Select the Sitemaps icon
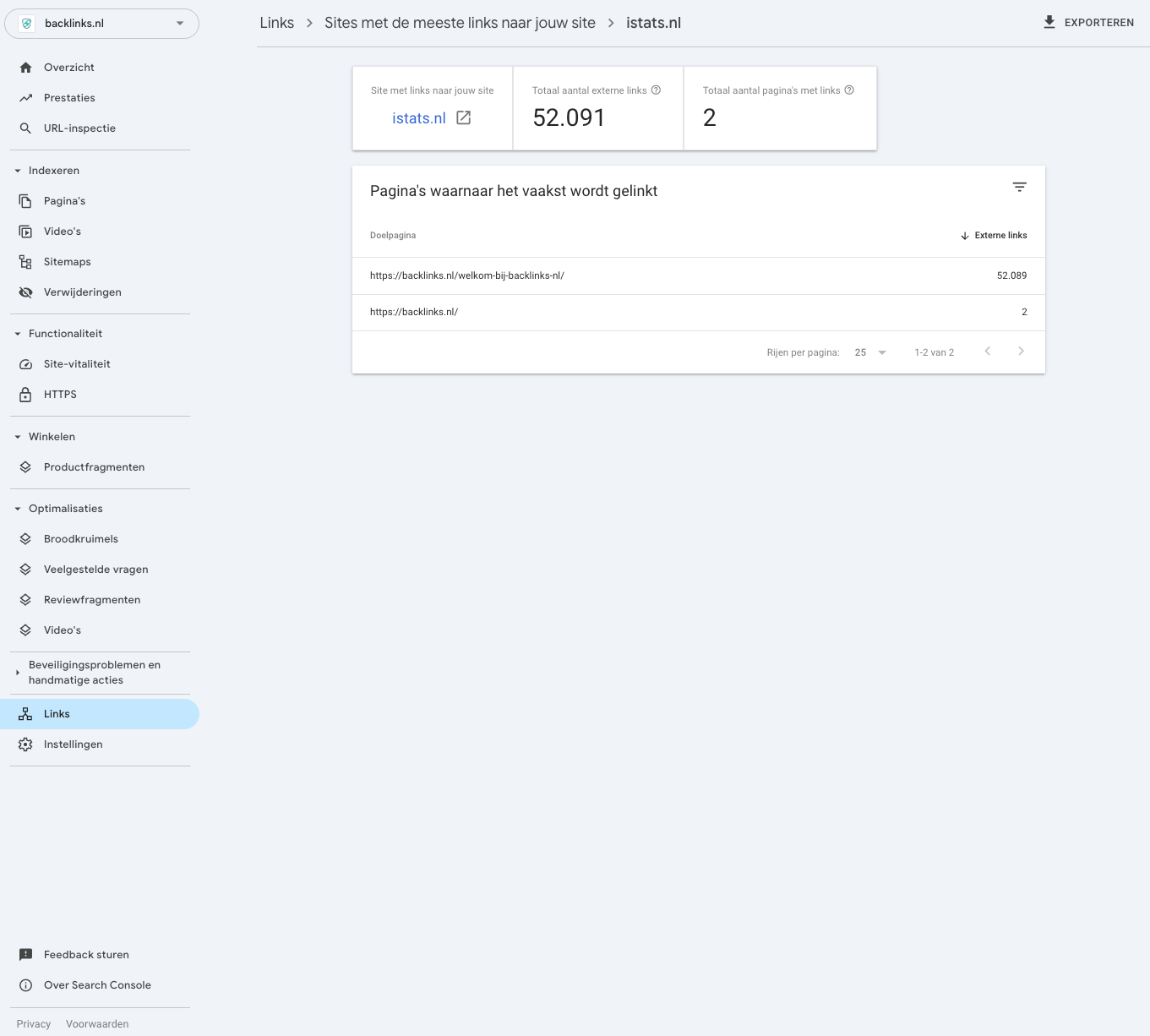1150x1036 pixels. pyautogui.click(x=26, y=261)
